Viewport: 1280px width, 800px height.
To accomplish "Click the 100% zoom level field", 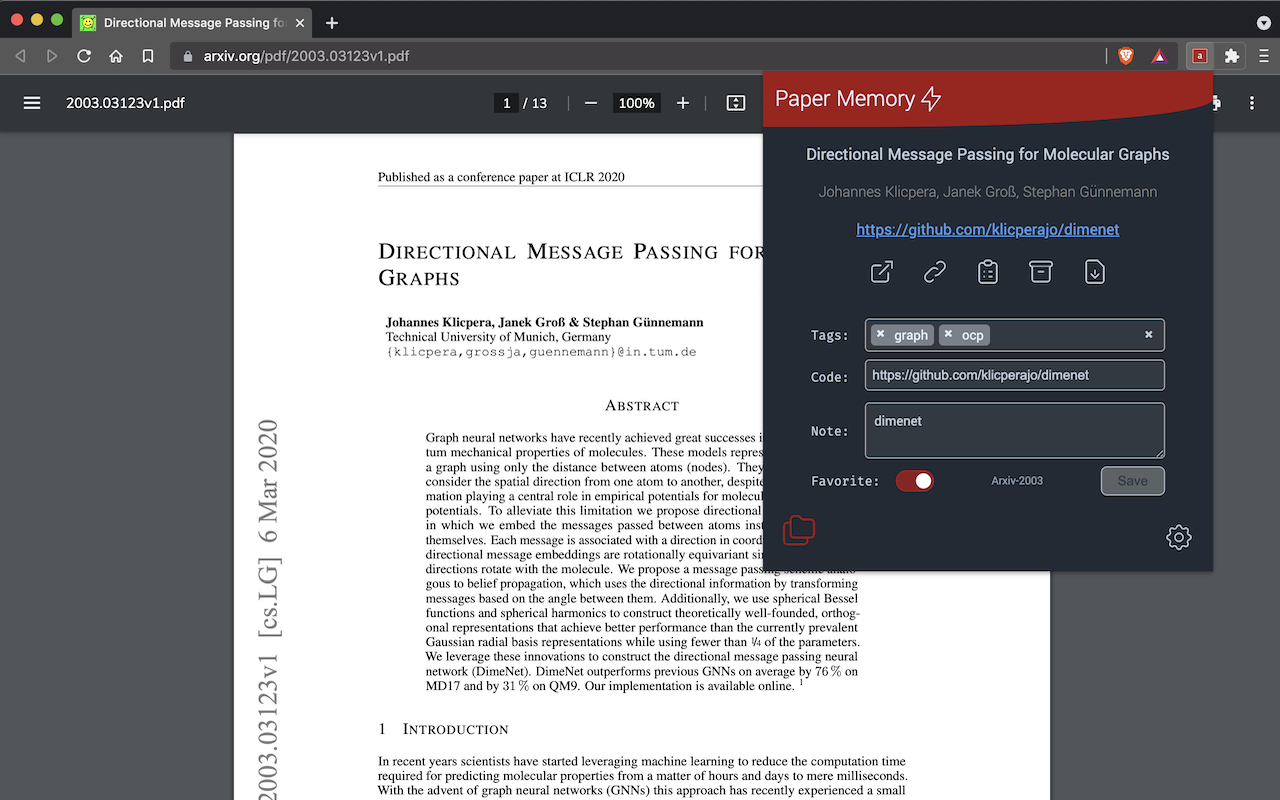I will (x=636, y=103).
